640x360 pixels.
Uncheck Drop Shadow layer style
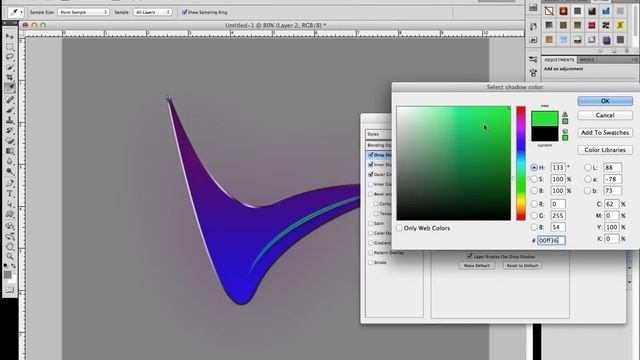click(x=371, y=155)
